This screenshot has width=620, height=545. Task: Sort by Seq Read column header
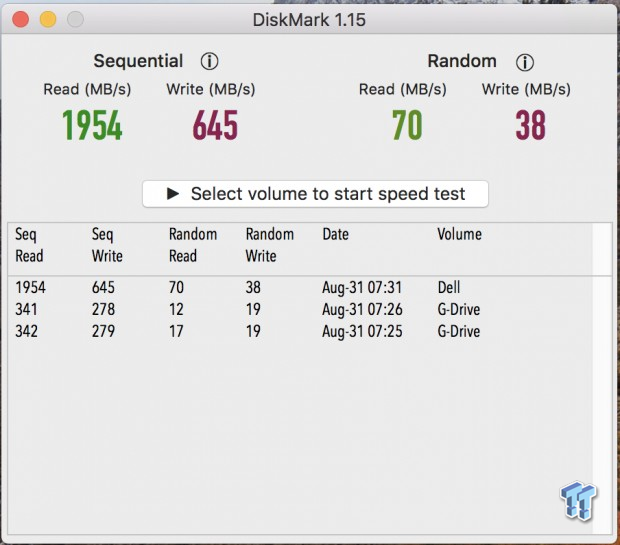click(x=29, y=245)
